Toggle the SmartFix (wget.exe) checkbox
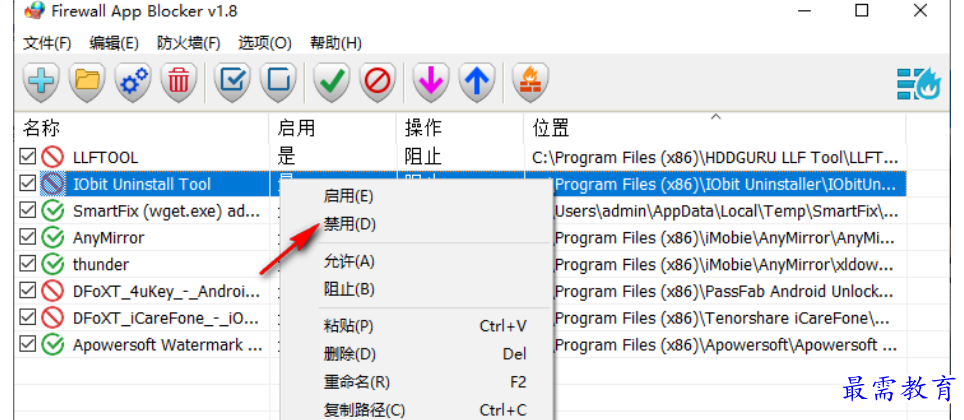 coord(27,211)
